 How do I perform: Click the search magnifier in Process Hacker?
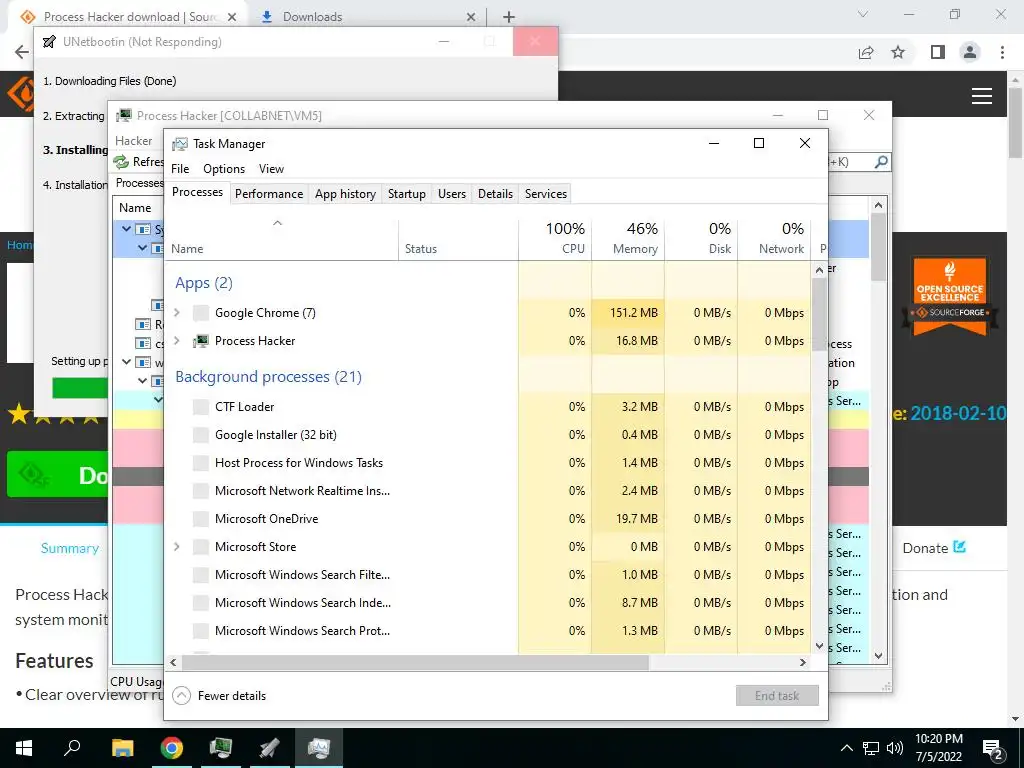point(881,161)
